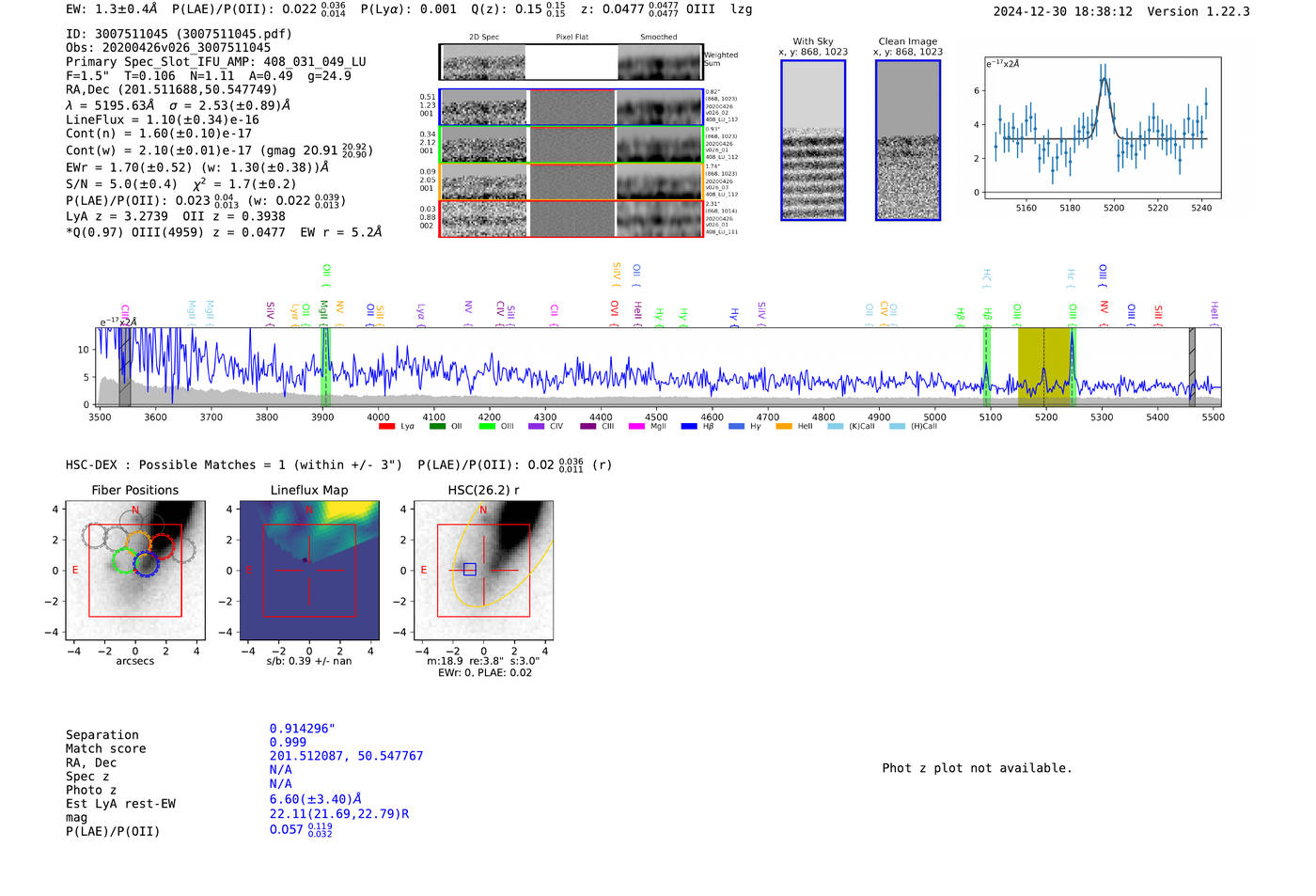This screenshot has width=1316, height=896.
Task: Open the Clean Image thumbnail
Action: coord(908,140)
